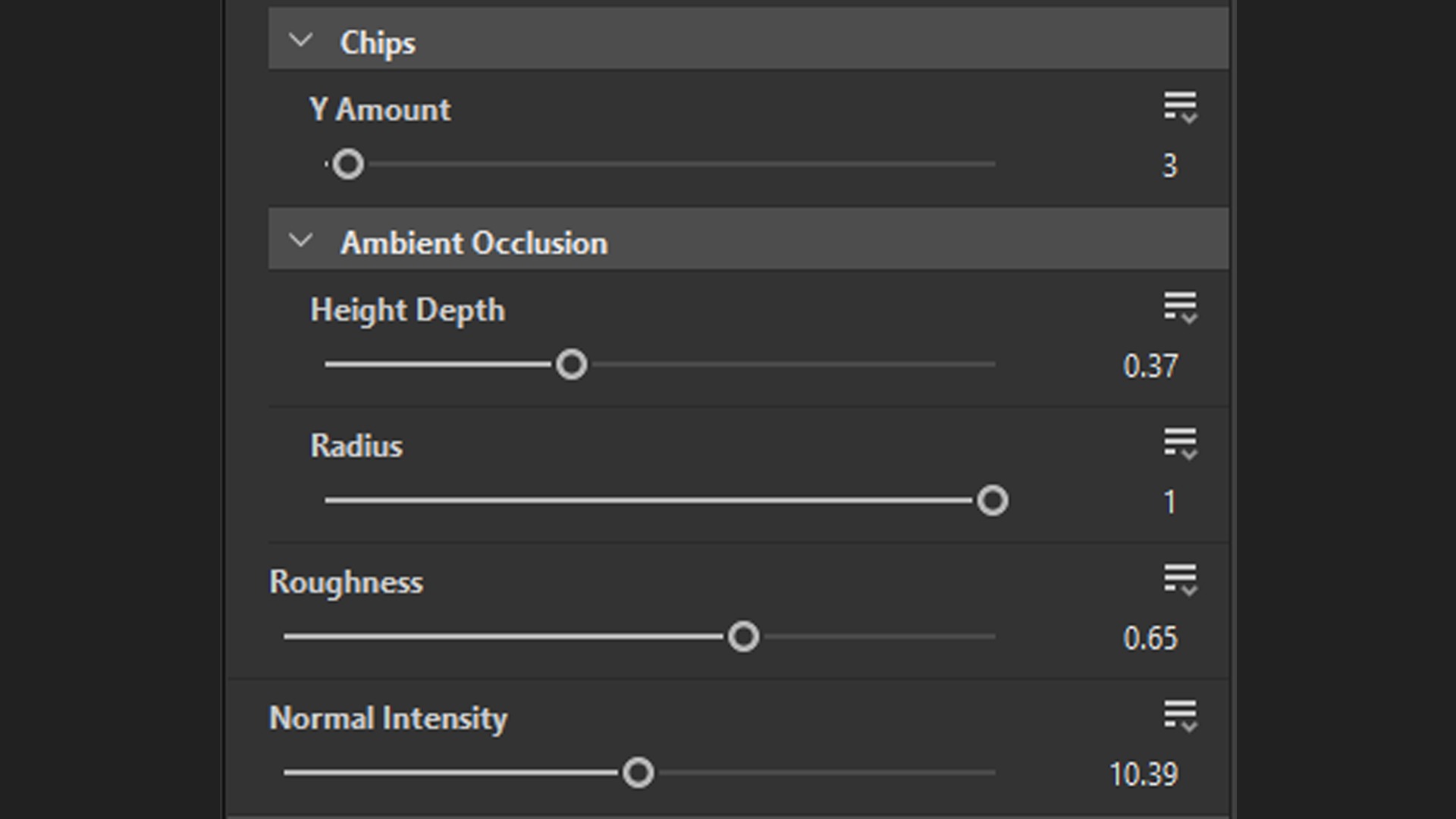Click the Height Depth parameter label

coord(407,310)
